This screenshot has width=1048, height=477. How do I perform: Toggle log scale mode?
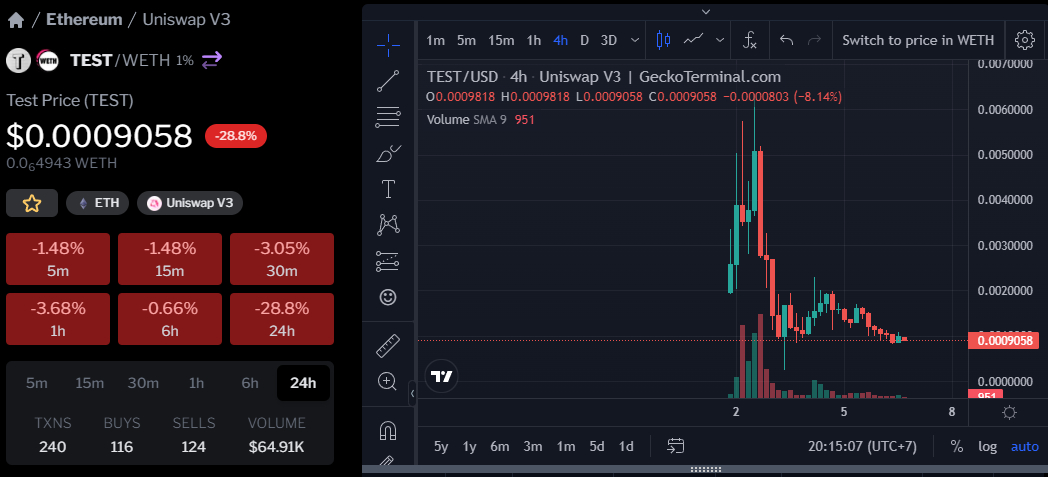(x=988, y=446)
